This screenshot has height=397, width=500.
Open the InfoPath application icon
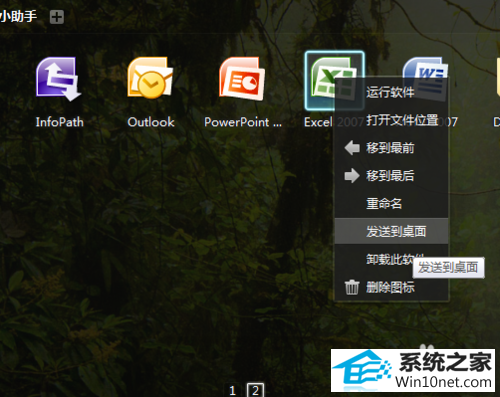(x=58, y=79)
